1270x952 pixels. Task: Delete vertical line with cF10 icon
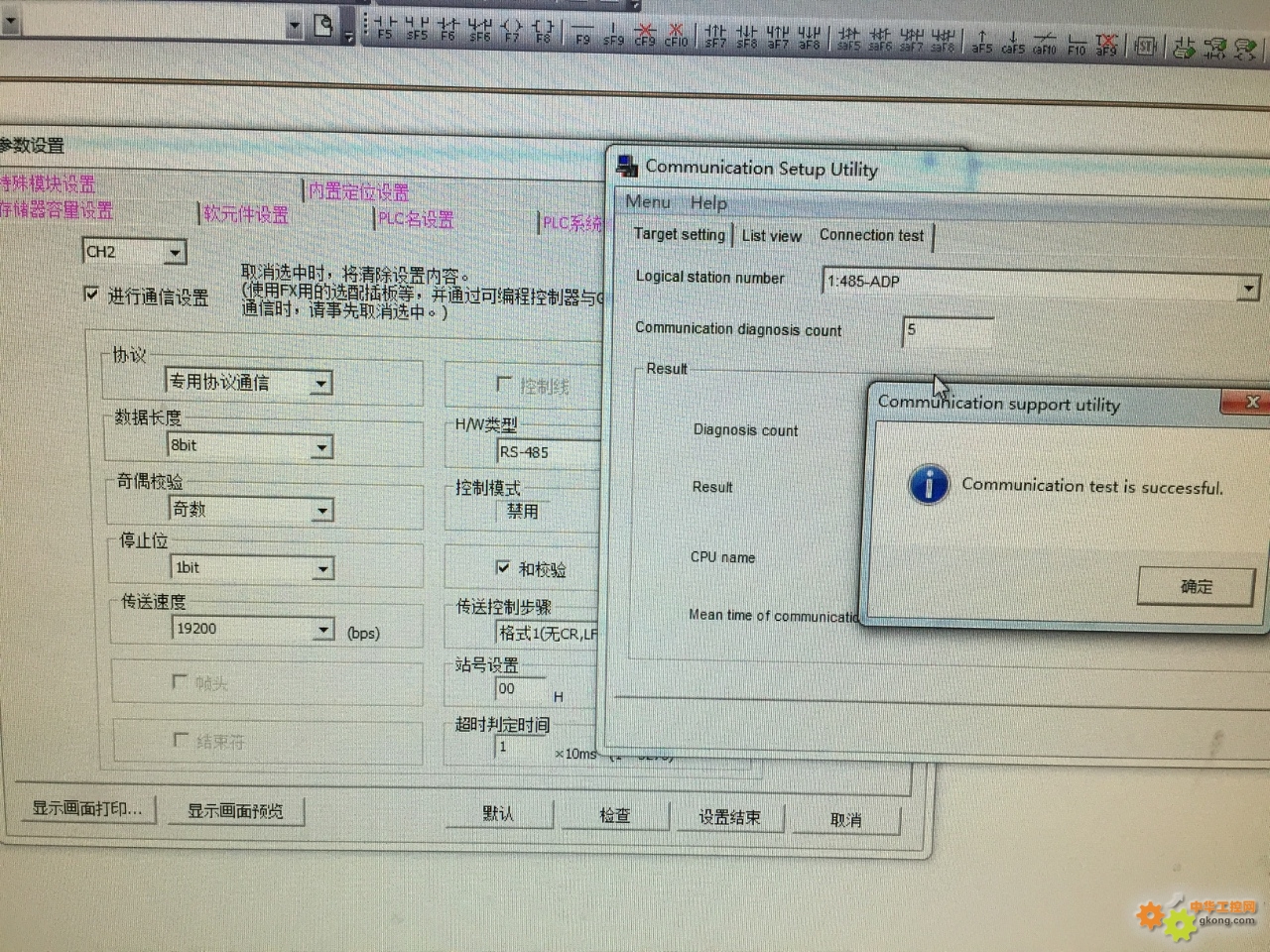[x=677, y=35]
